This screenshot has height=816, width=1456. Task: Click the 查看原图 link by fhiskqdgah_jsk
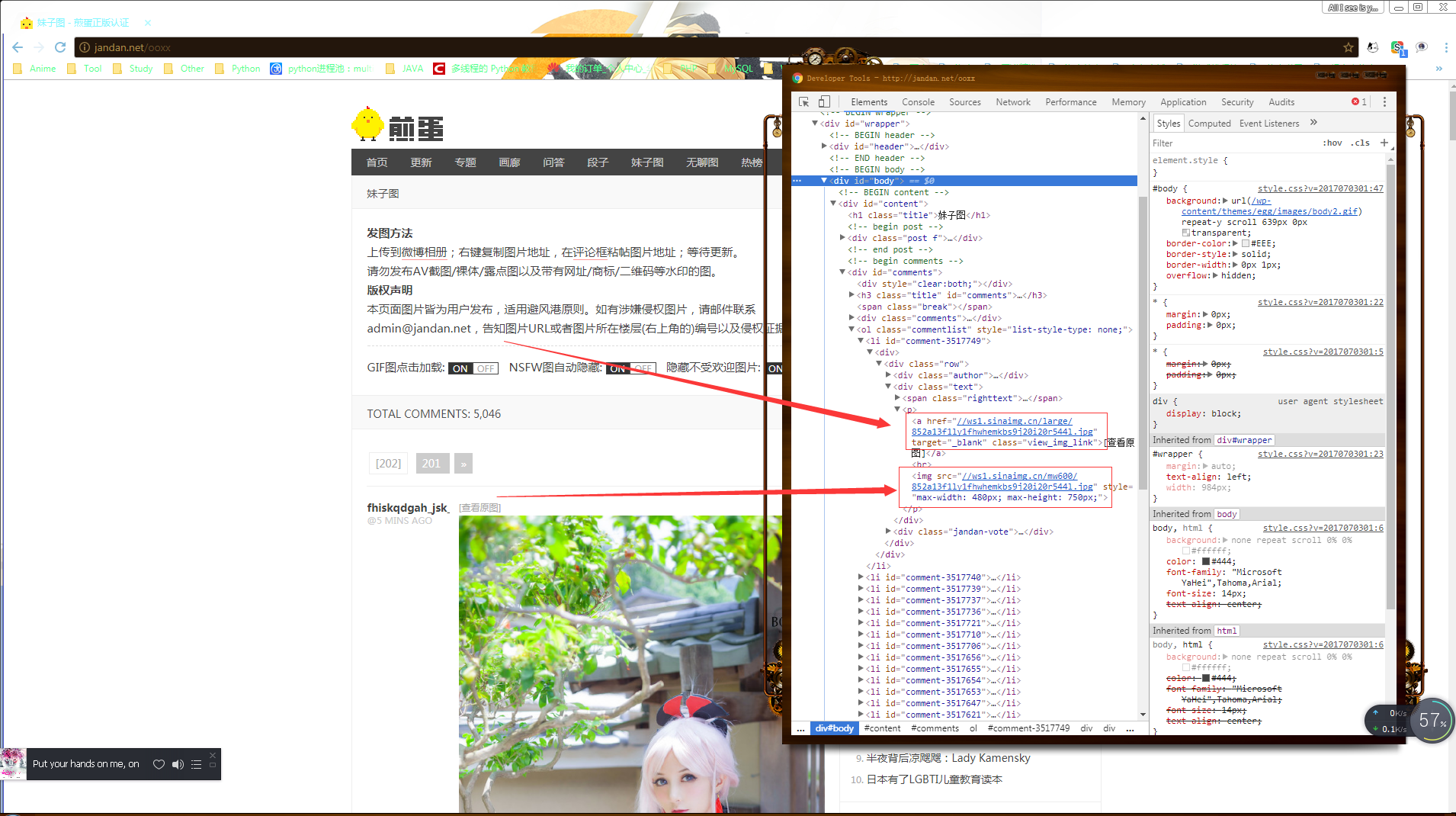(x=480, y=508)
